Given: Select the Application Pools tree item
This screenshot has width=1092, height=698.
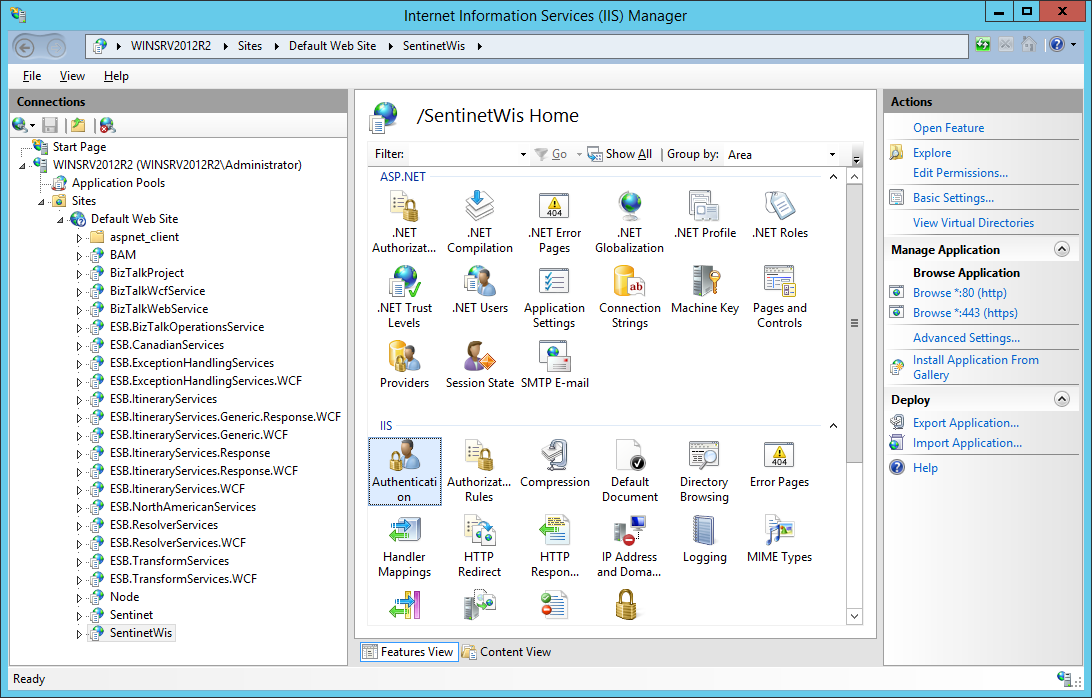Looking at the screenshot, I should (118, 183).
